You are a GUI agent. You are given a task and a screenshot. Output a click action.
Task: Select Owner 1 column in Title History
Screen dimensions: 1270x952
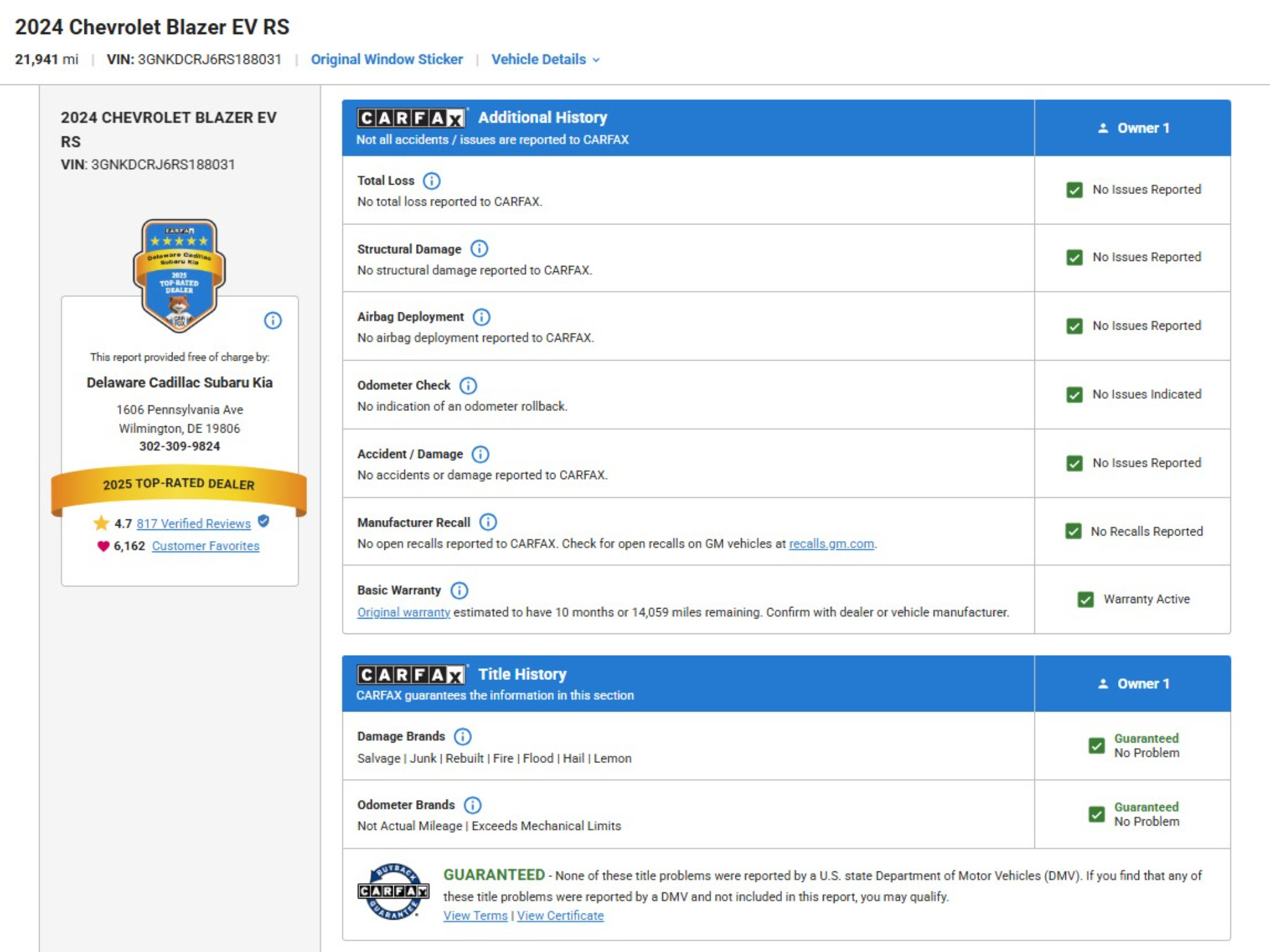1133,684
